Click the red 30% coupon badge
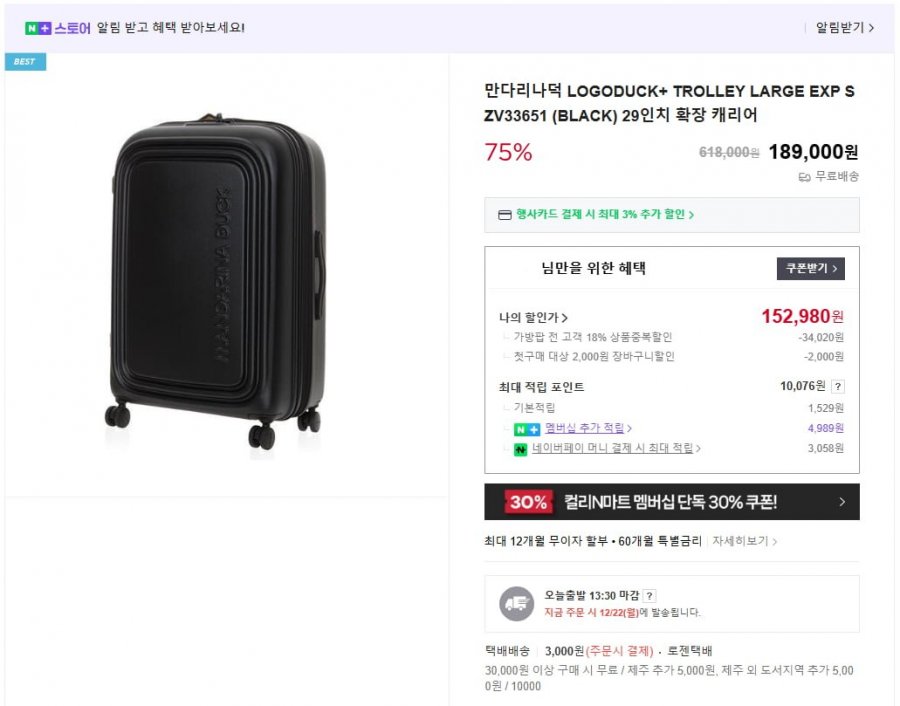This screenshot has height=706, width=900. [x=527, y=502]
